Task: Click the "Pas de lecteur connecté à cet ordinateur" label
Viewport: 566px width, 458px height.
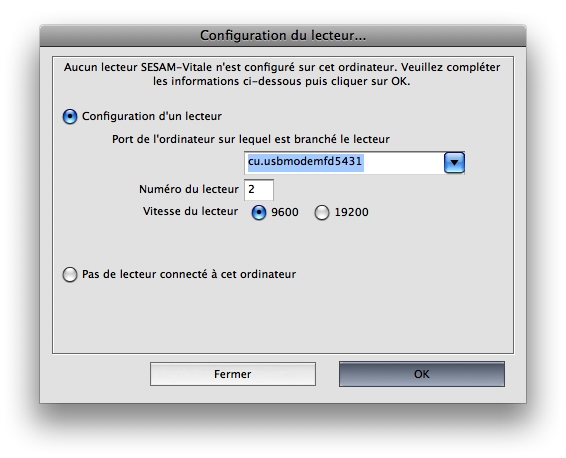Action: point(189,274)
